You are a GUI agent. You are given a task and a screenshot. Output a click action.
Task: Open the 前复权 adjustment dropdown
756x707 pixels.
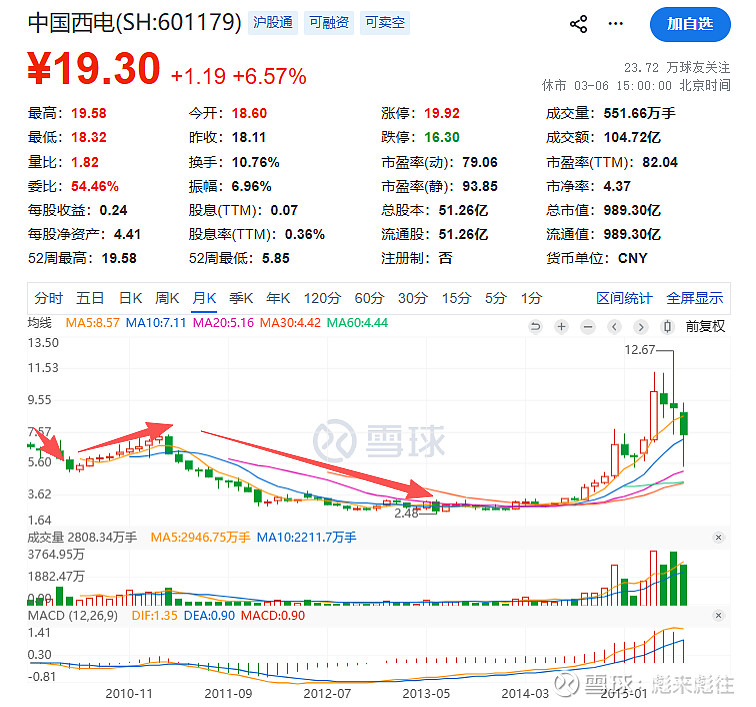coord(705,327)
